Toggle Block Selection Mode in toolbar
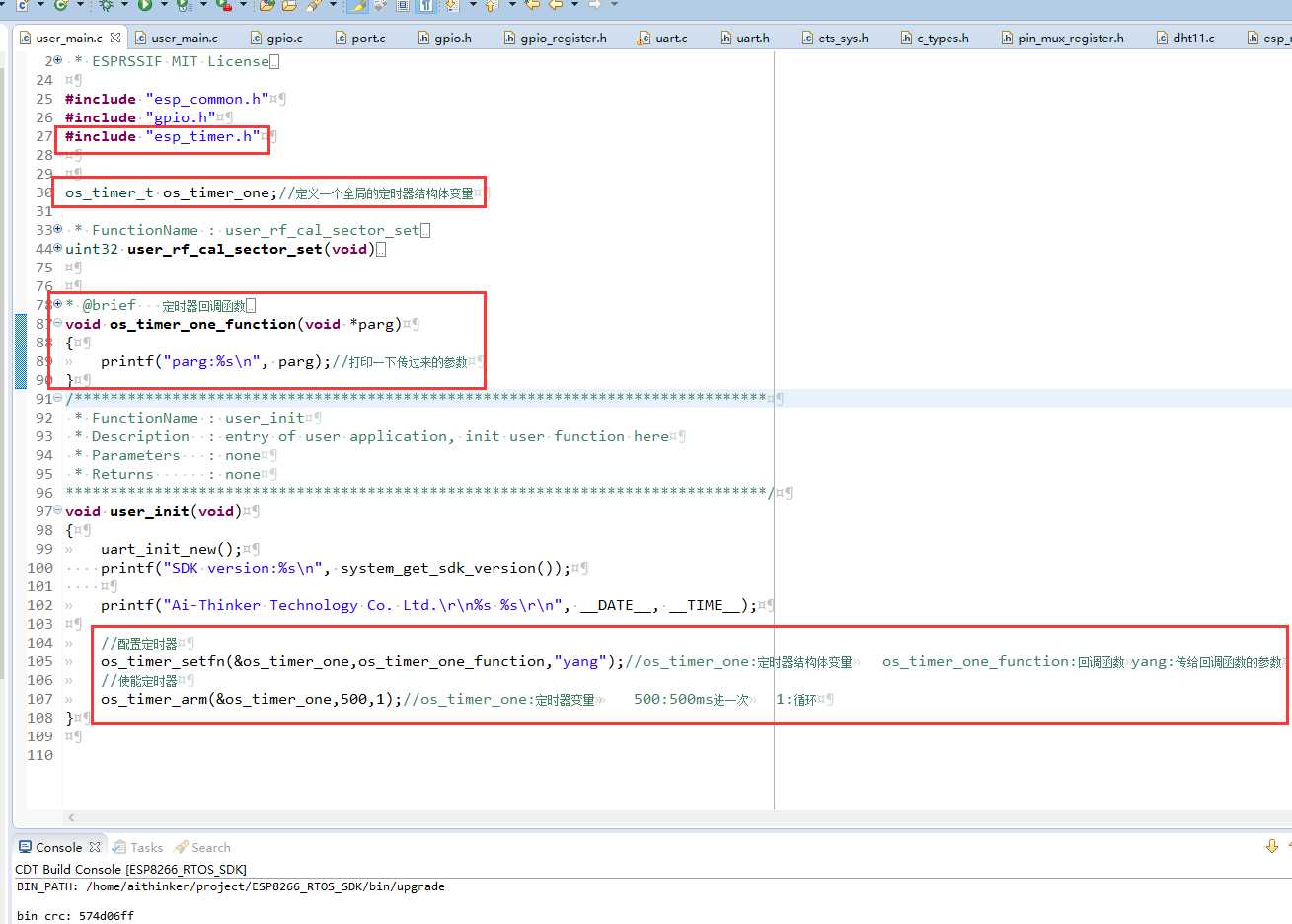The height and width of the screenshot is (924, 1292). [403, 5]
